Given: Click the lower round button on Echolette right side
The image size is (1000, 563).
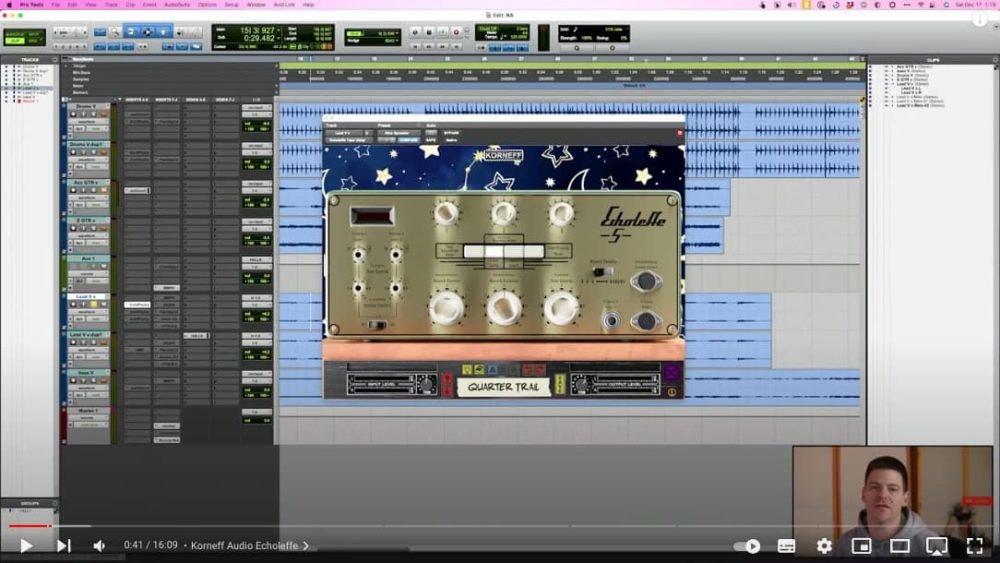Looking at the screenshot, I should pyautogui.click(x=645, y=321).
